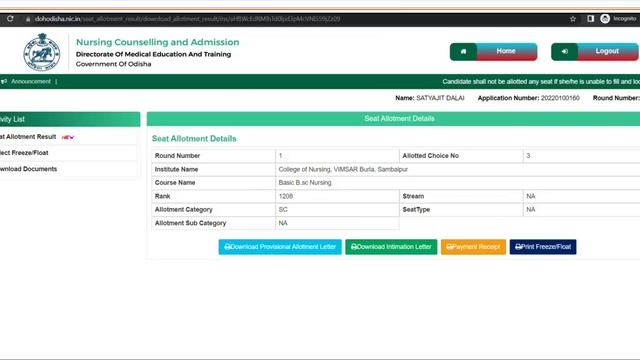The image size is (640, 360).
Task: Bookmark this page with star icon
Action: pyautogui.click(x=573, y=19)
